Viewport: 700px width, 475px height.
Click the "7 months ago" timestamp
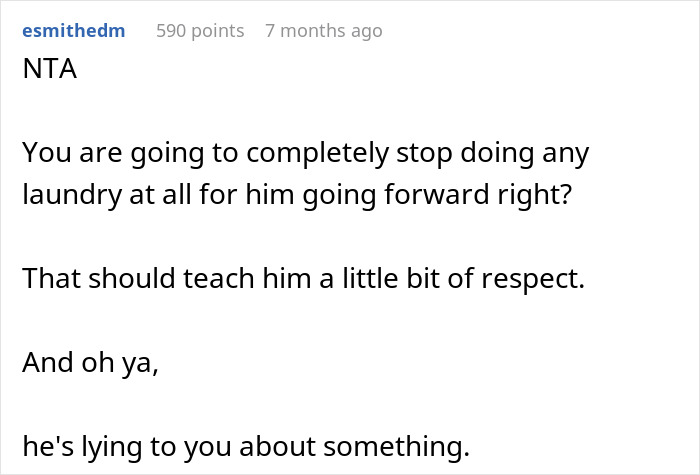tap(323, 31)
